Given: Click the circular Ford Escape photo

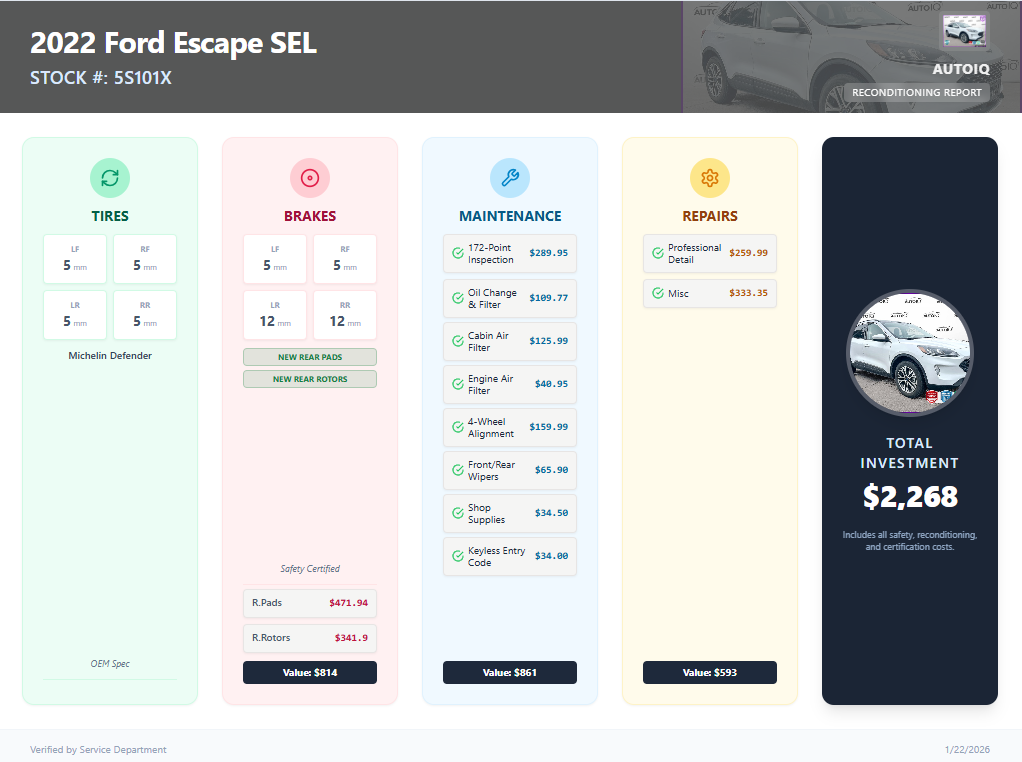Looking at the screenshot, I should pyautogui.click(x=910, y=352).
